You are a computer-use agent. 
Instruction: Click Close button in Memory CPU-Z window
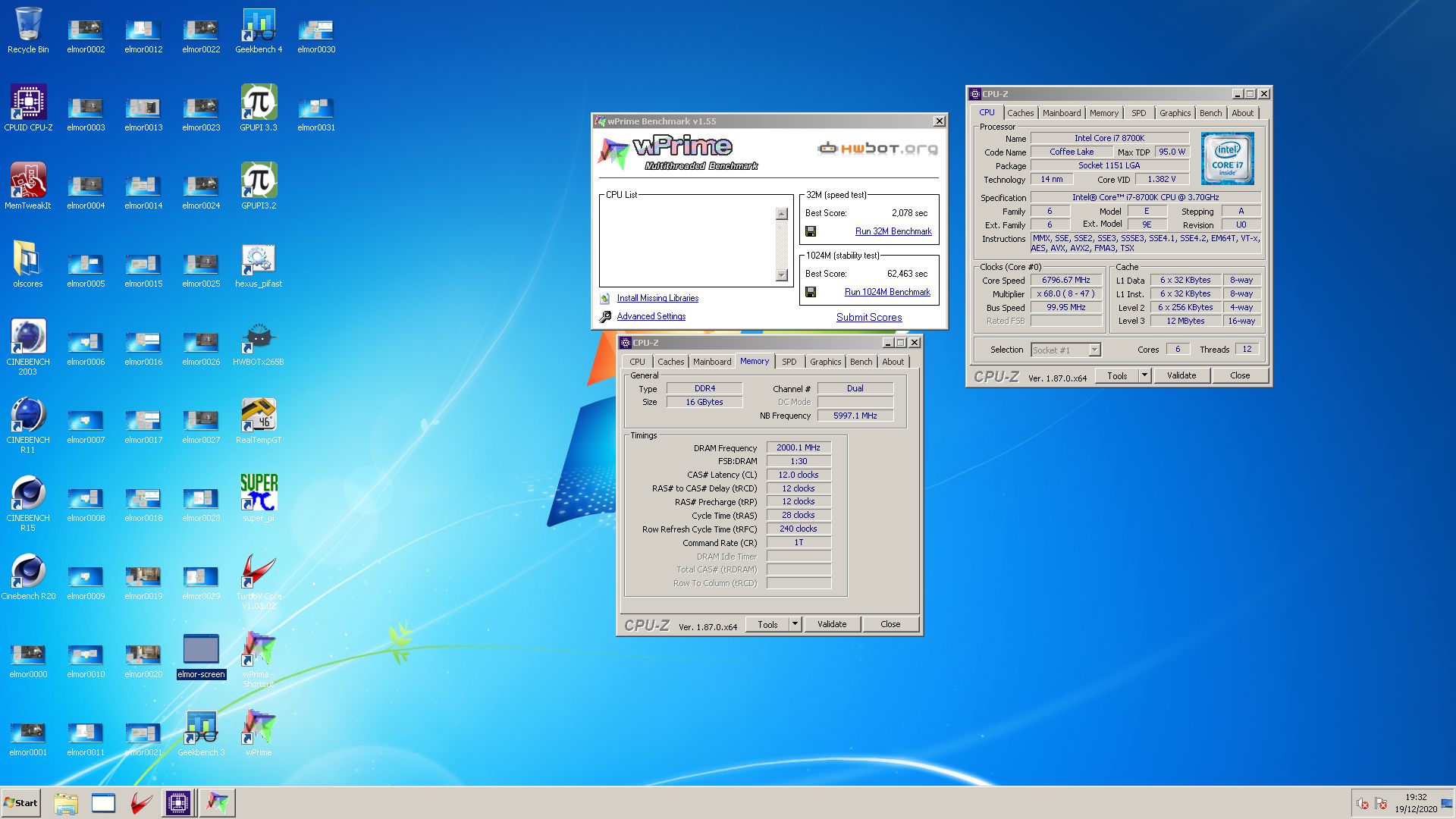(x=890, y=624)
